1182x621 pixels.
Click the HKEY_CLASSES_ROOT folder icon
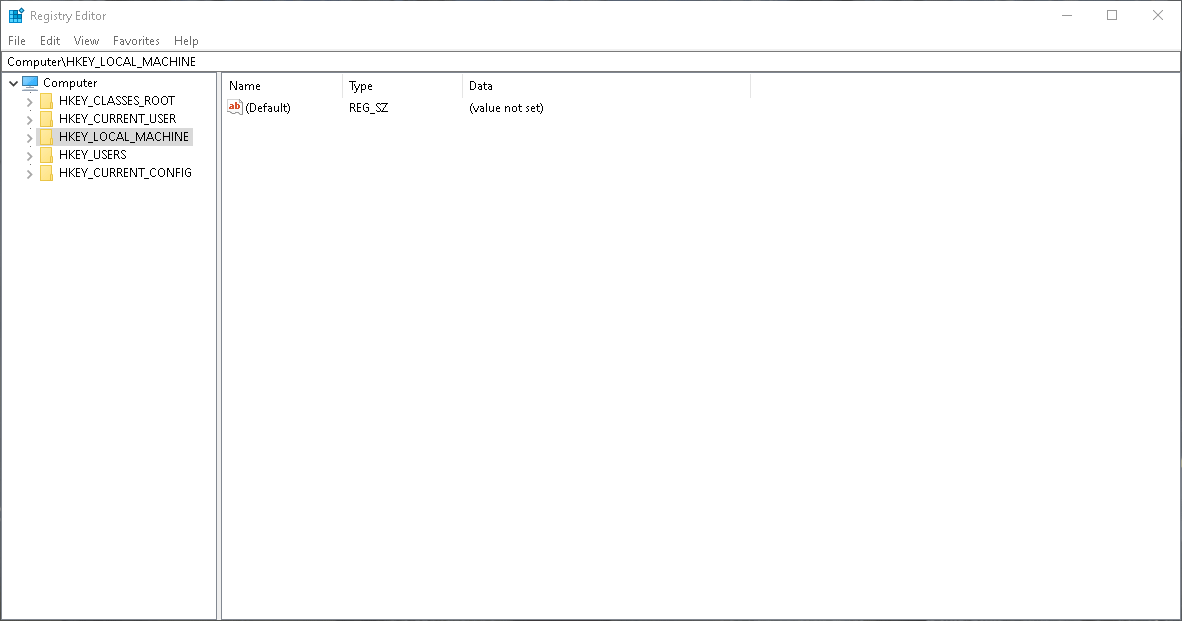pyautogui.click(x=47, y=101)
